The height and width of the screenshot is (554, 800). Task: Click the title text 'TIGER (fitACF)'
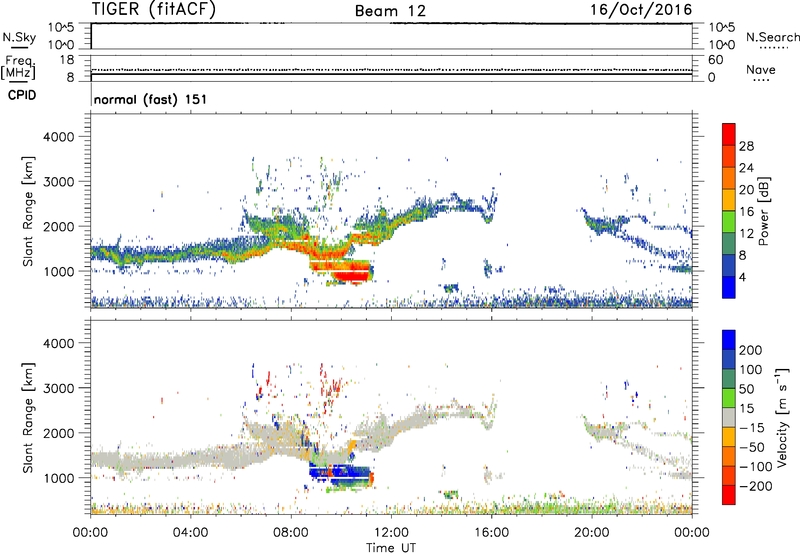tap(154, 9)
